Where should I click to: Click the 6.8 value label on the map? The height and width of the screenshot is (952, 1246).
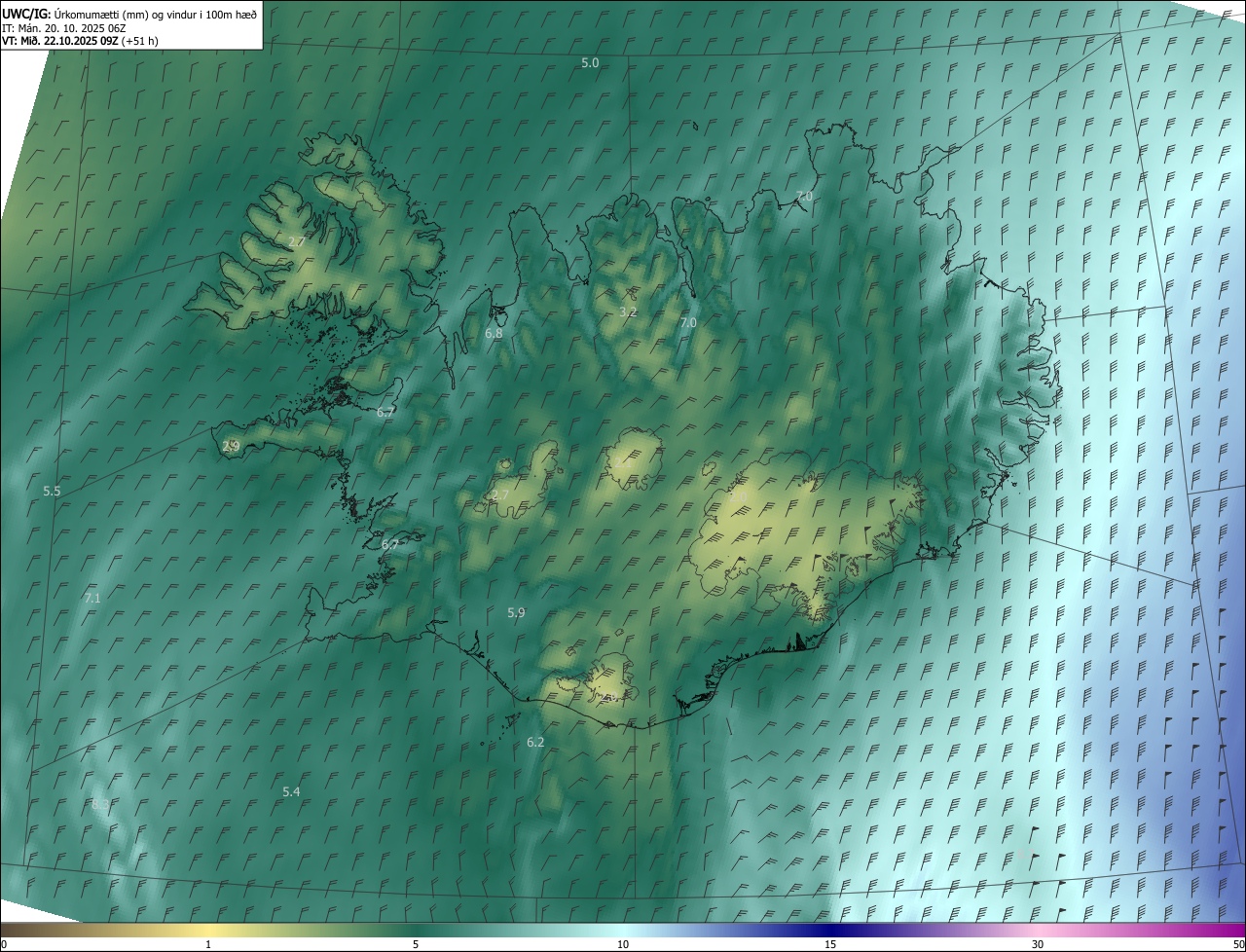pyautogui.click(x=494, y=333)
